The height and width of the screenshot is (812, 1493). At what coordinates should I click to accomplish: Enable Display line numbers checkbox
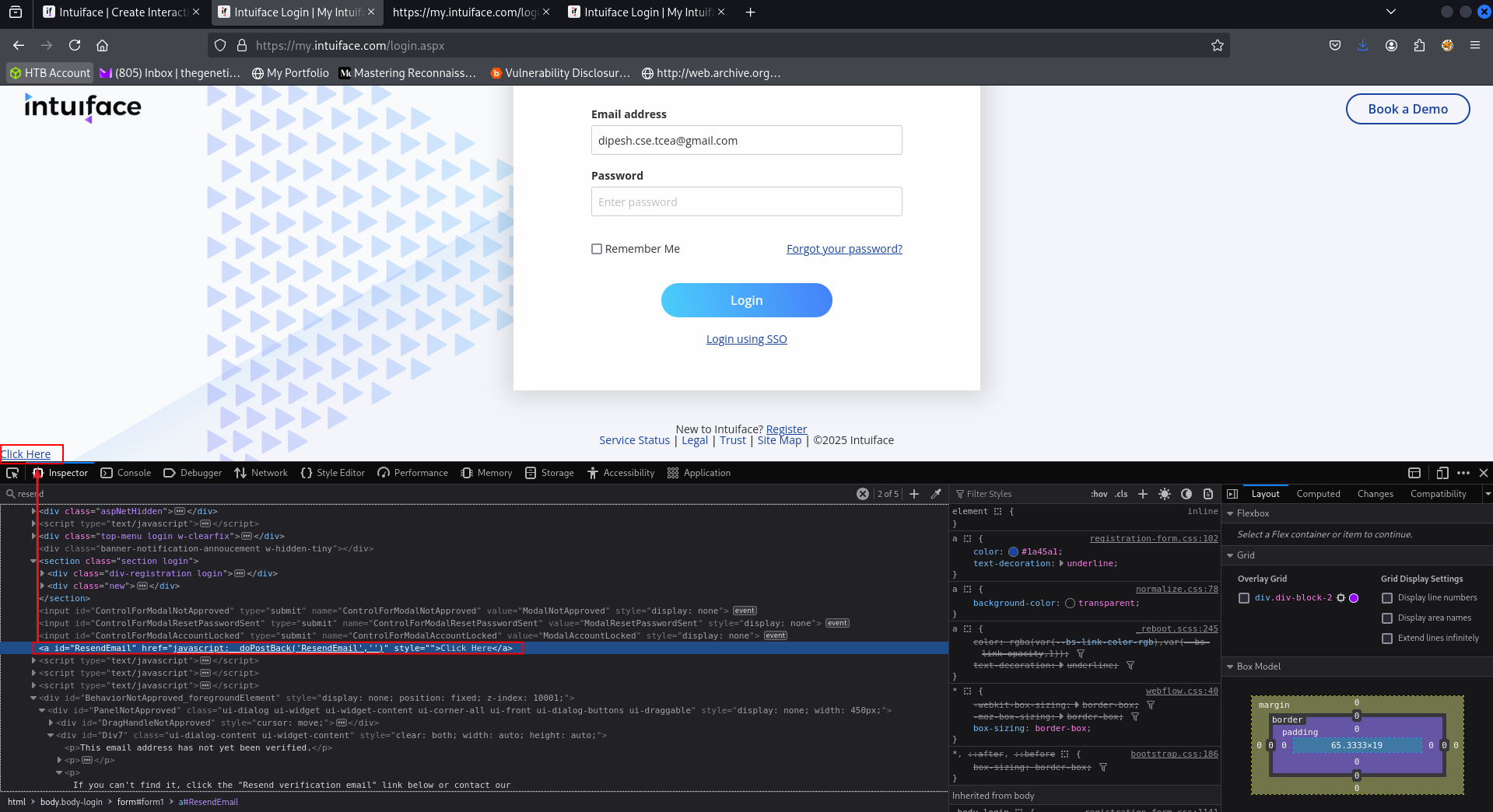coord(1386,598)
